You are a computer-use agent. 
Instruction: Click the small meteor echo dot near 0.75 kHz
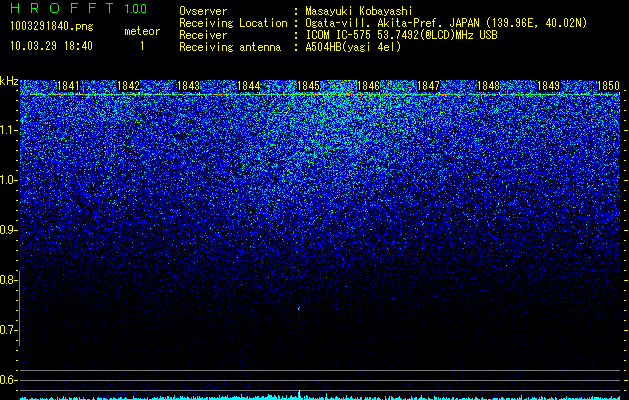pos(299,309)
